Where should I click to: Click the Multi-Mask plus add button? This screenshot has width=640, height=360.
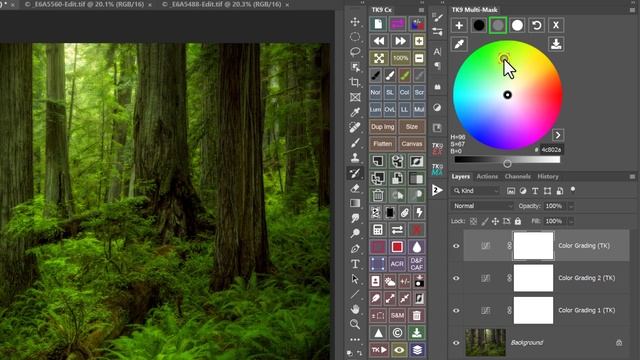(x=459, y=25)
